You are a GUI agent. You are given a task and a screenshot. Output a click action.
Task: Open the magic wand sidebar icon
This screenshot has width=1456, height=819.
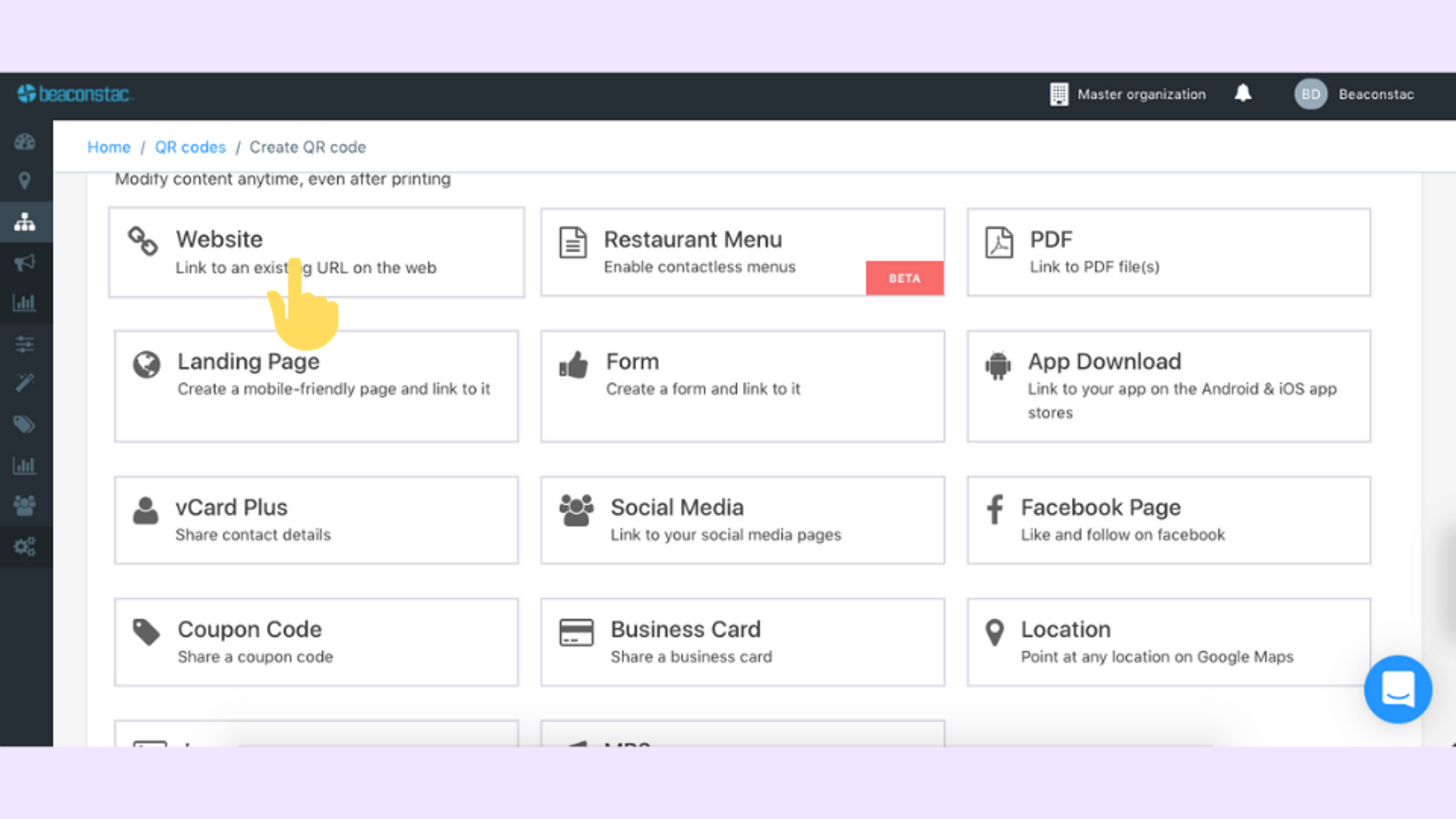click(x=24, y=383)
